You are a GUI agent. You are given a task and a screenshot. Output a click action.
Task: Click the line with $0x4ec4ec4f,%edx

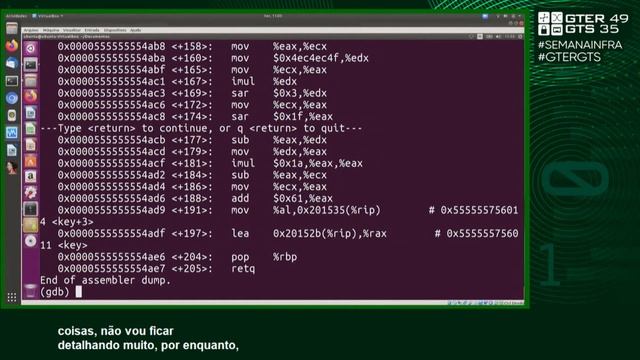coord(213,58)
